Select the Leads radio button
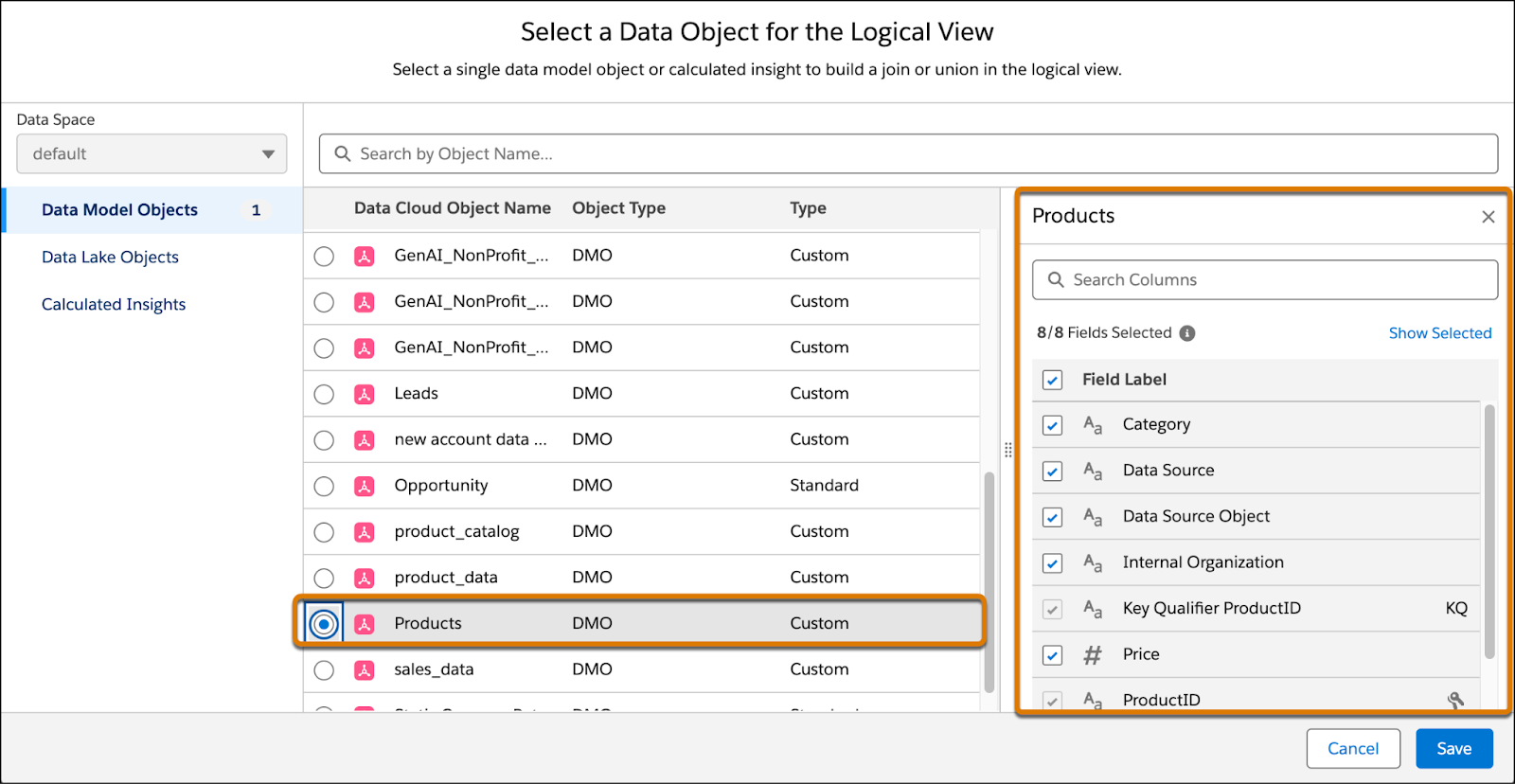Viewport: 1515px width, 784px height. coord(324,394)
